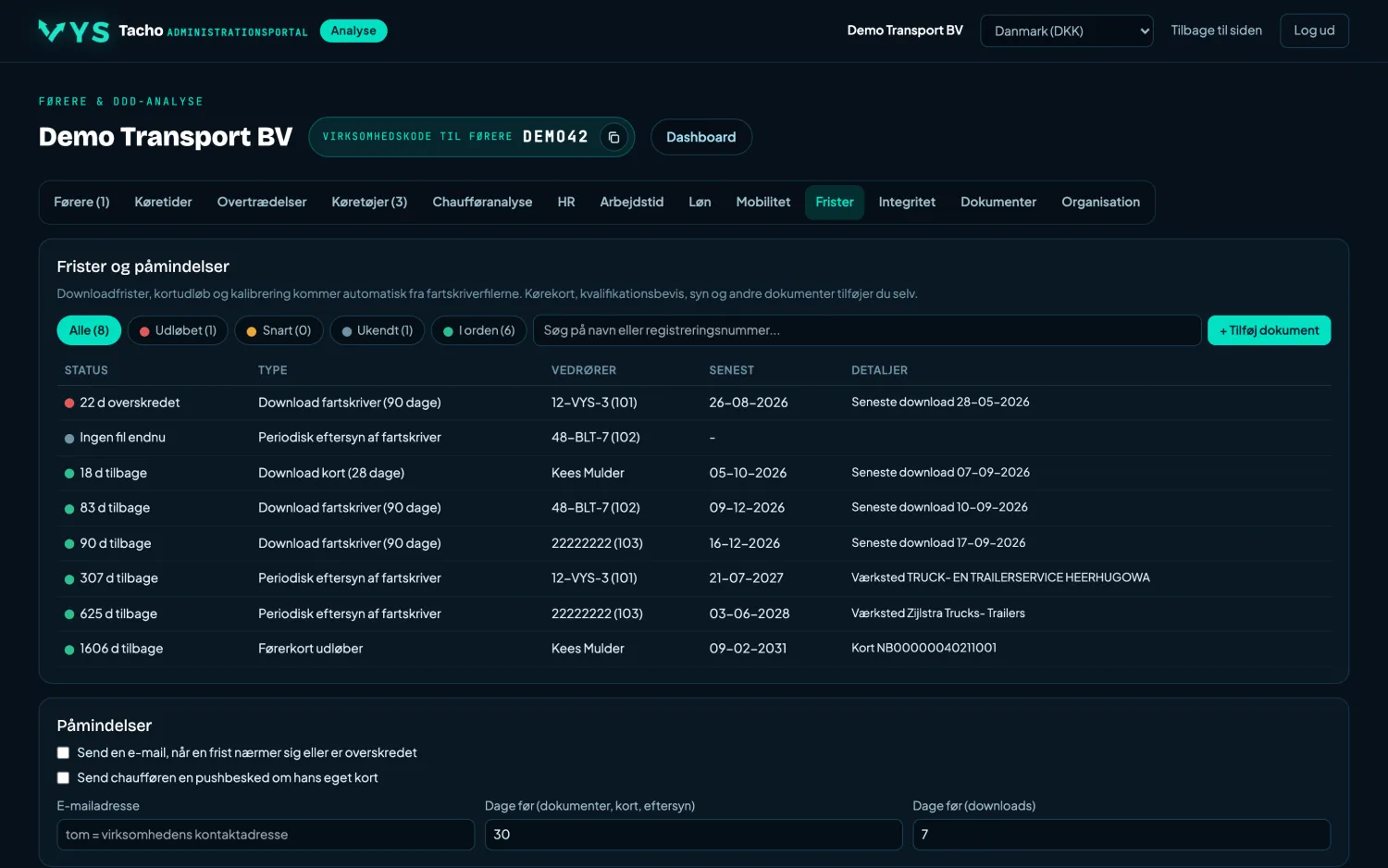Enable email reminders for approaching deadlines

(63, 753)
